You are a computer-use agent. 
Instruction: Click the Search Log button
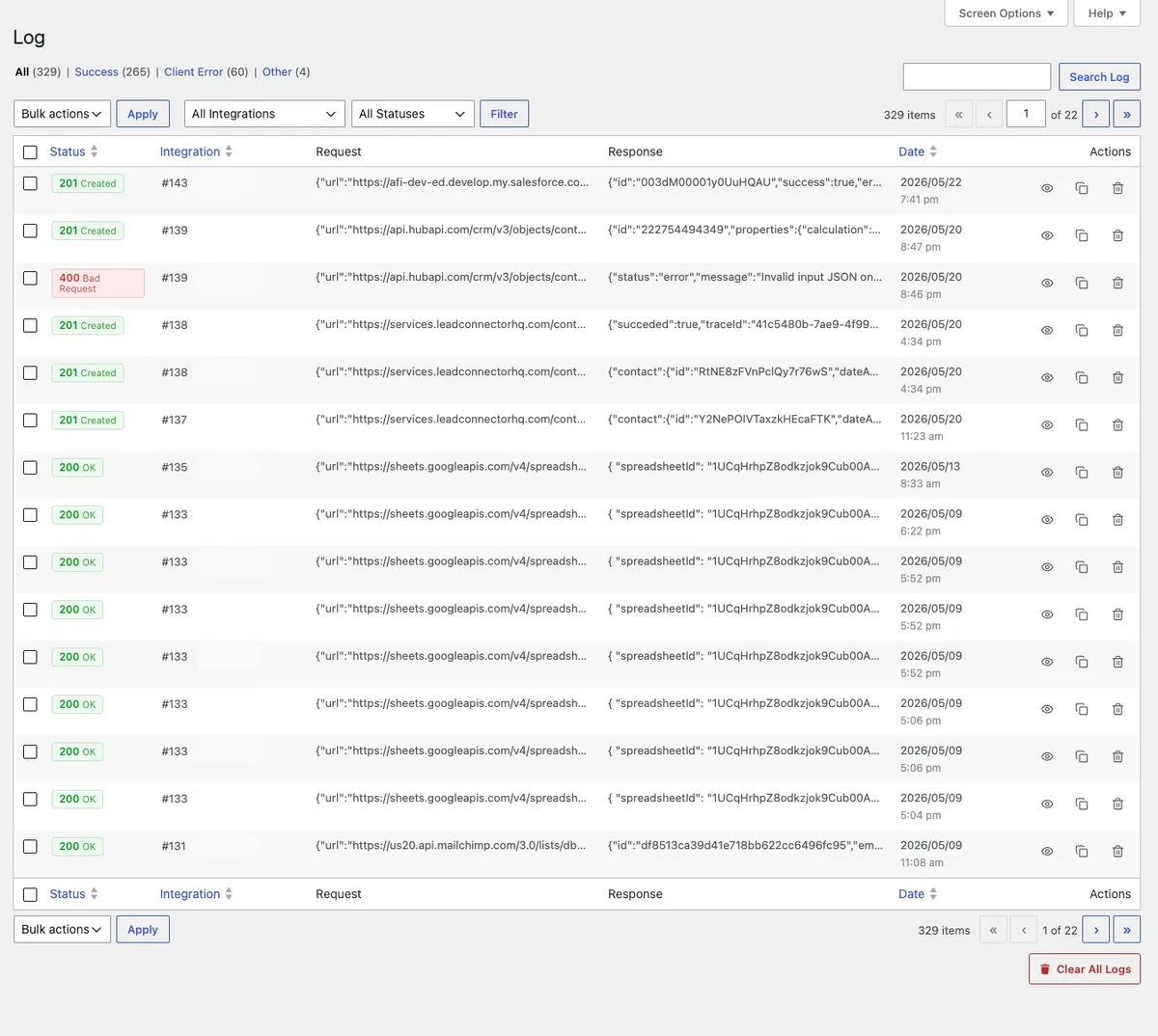1099,77
